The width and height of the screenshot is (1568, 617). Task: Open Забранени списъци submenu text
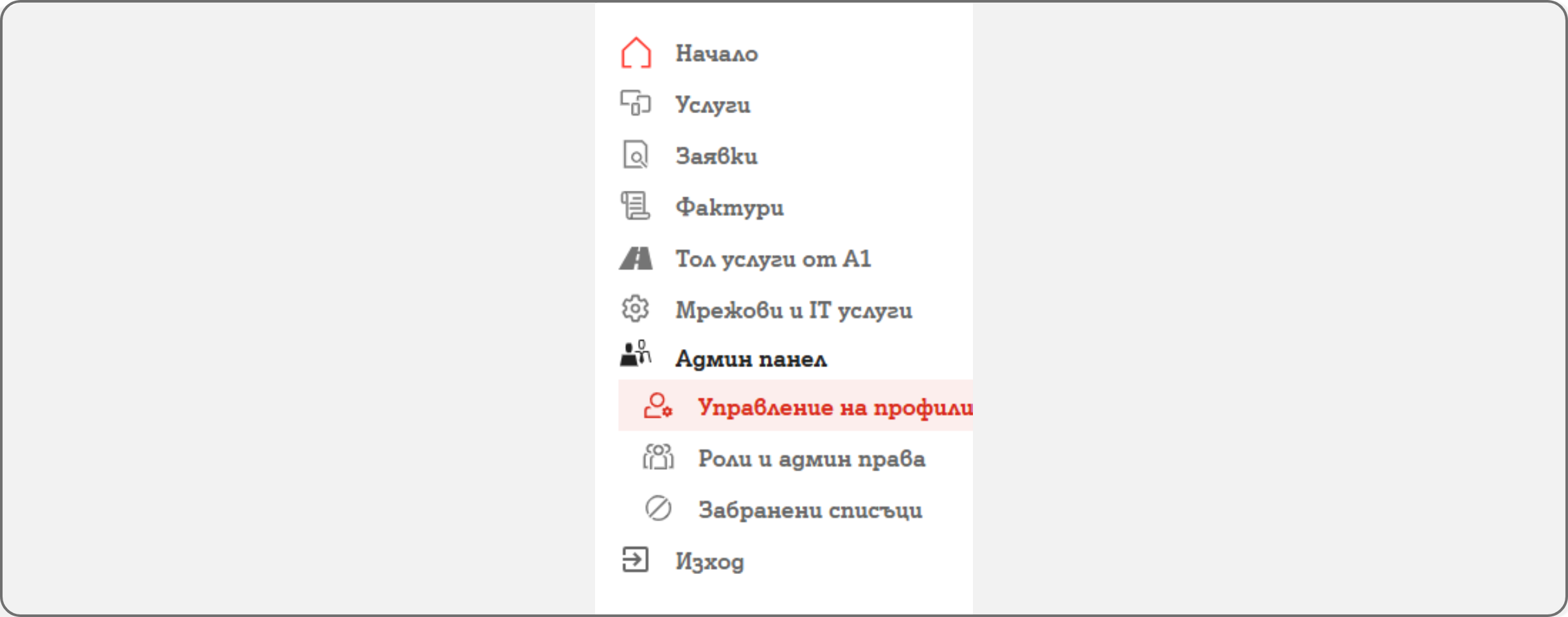click(x=810, y=510)
